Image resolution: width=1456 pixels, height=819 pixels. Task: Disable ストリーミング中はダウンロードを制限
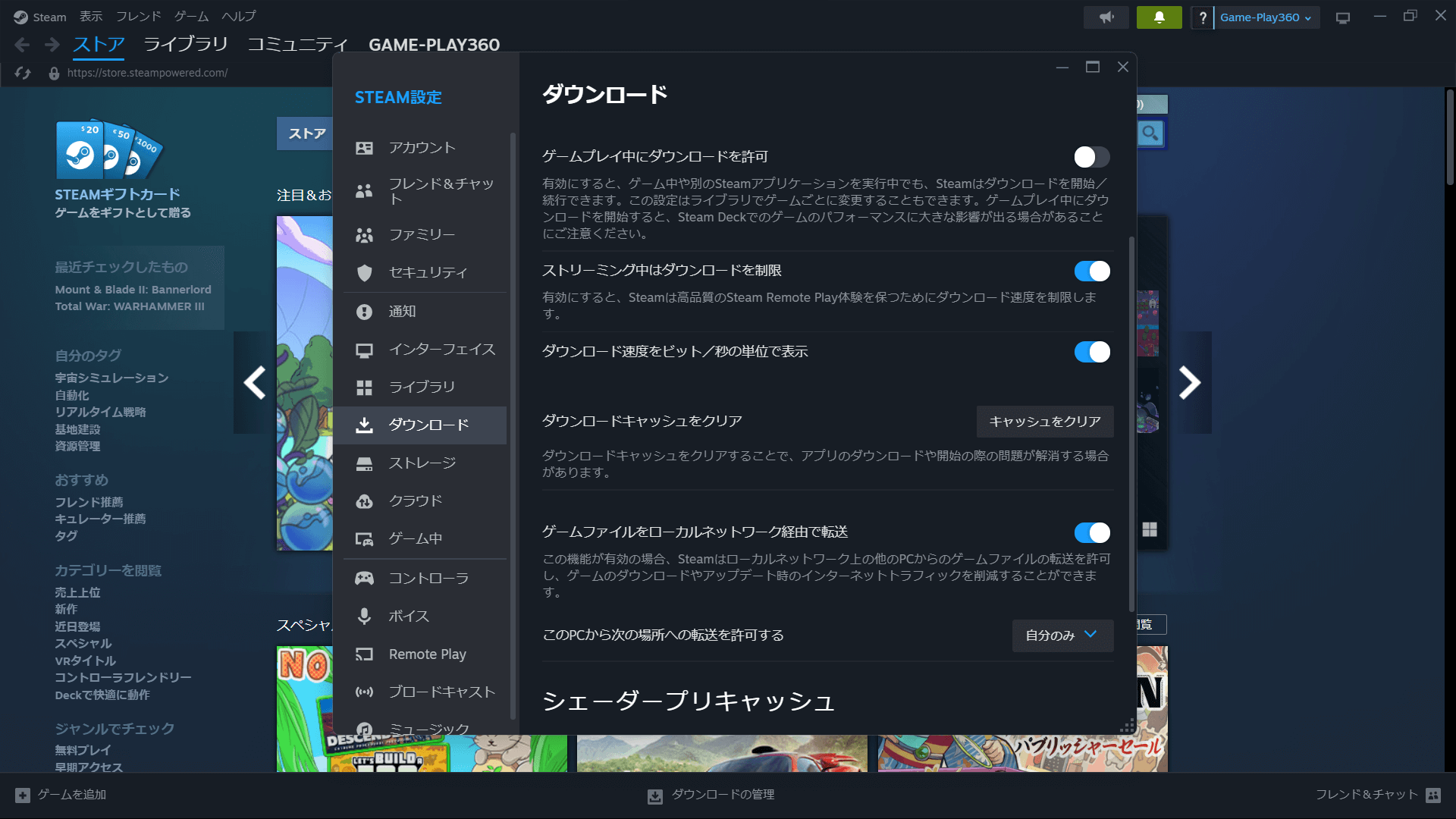tap(1092, 271)
